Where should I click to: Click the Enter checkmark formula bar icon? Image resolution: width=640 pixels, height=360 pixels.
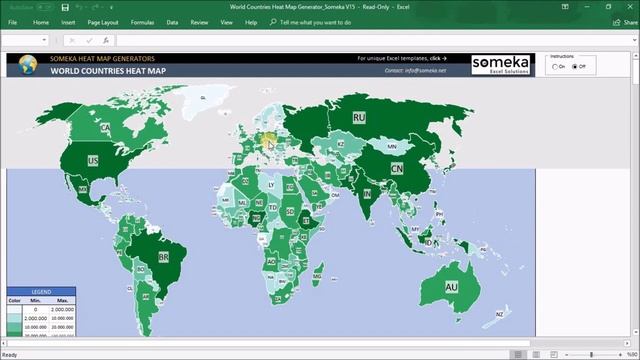[x=89, y=40]
